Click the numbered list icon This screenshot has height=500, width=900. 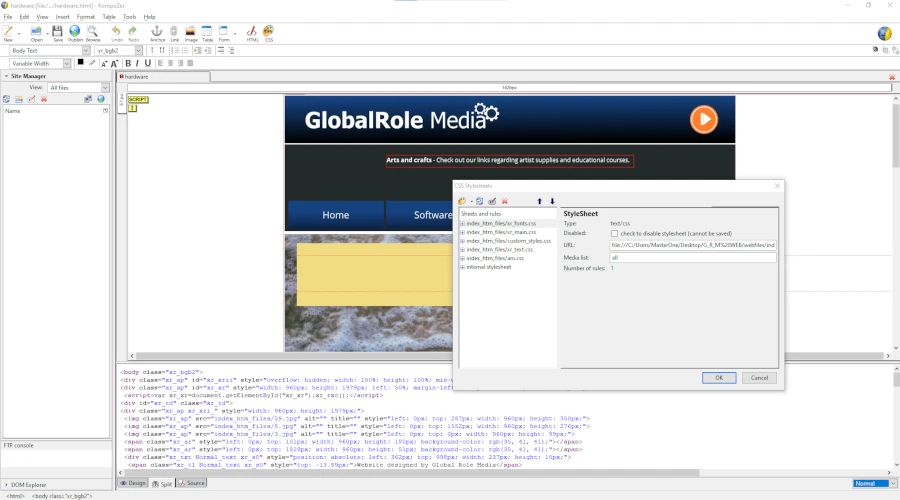point(174,51)
